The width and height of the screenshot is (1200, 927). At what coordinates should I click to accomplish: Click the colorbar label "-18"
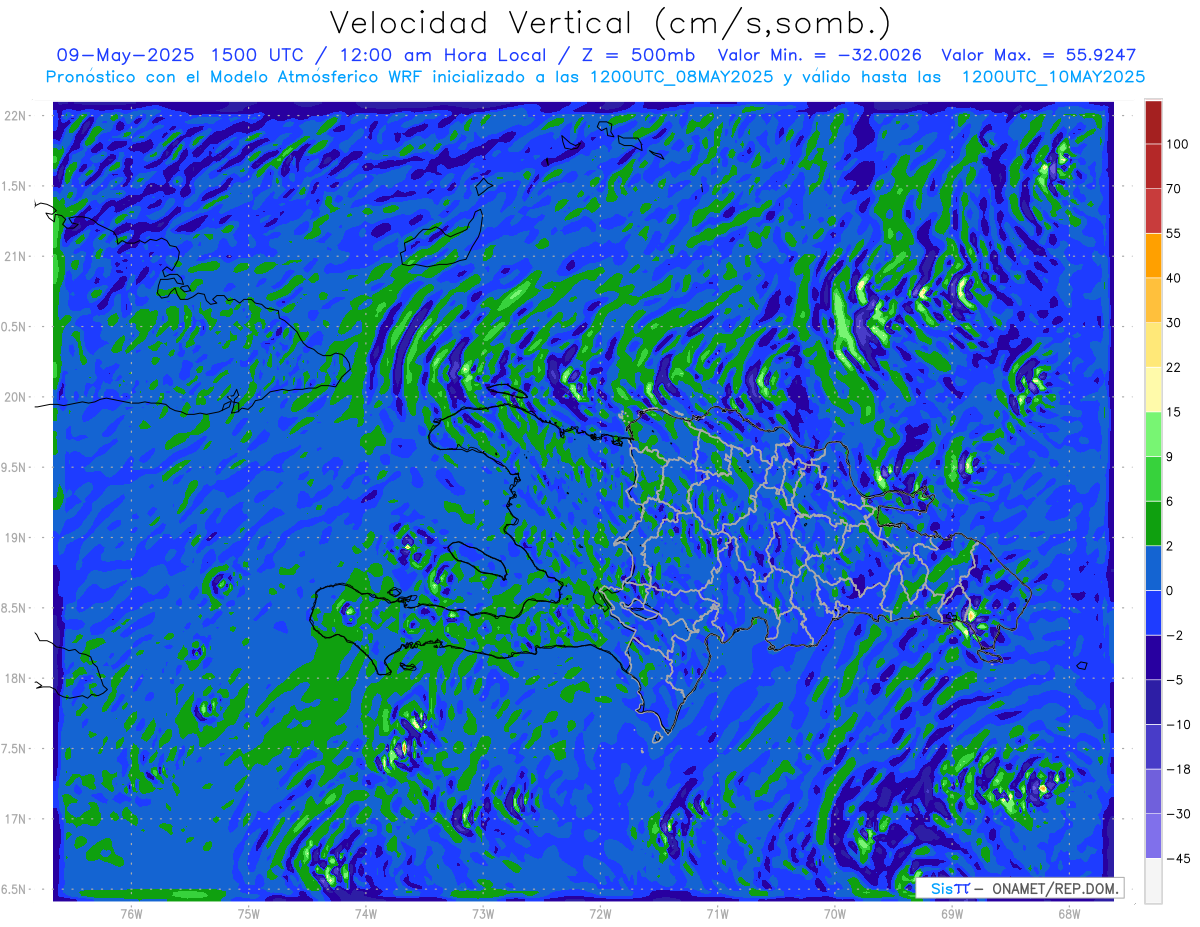point(1177,768)
